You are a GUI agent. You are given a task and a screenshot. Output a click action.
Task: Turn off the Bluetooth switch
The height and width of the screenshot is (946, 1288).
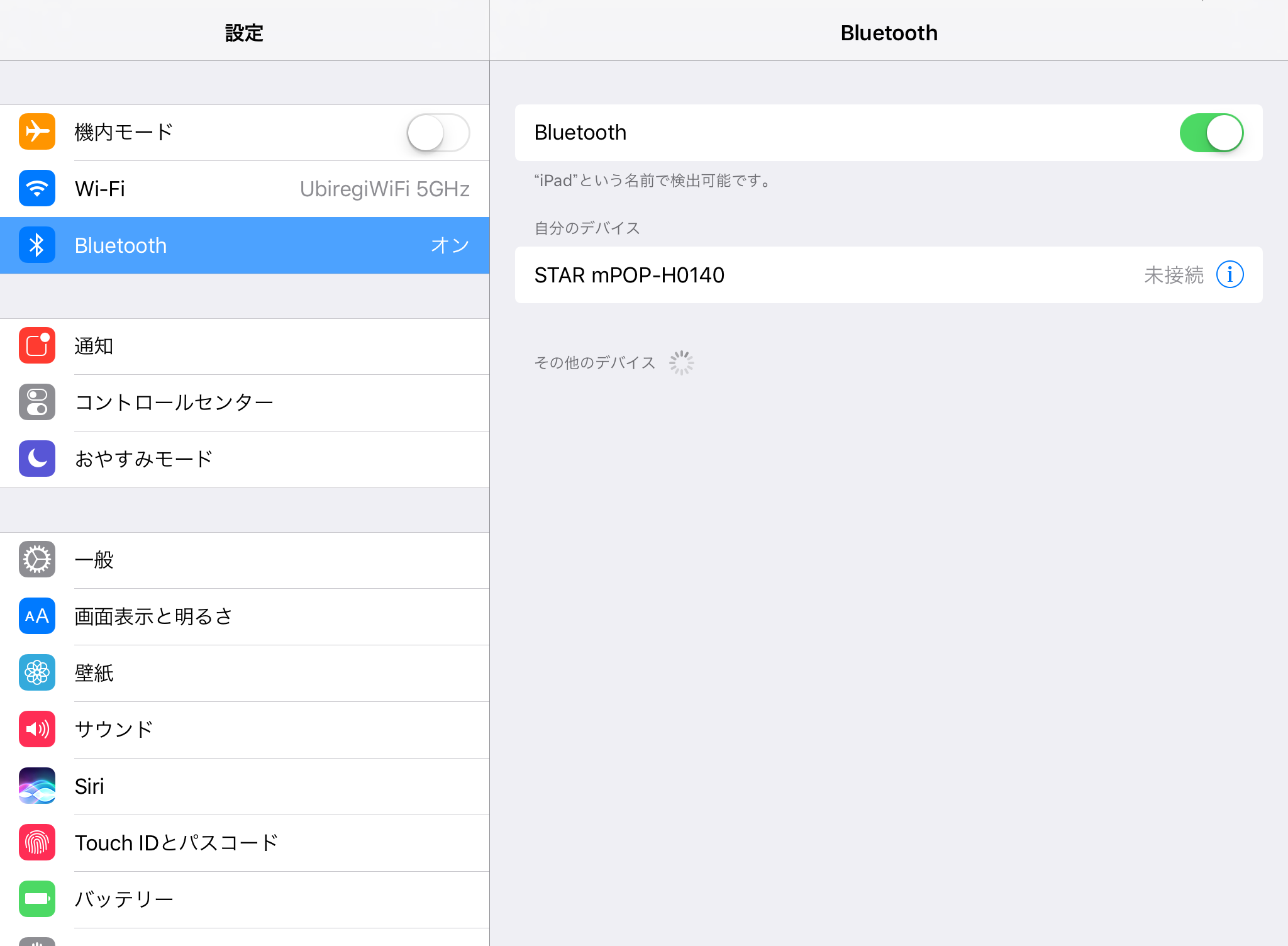pos(1211,133)
